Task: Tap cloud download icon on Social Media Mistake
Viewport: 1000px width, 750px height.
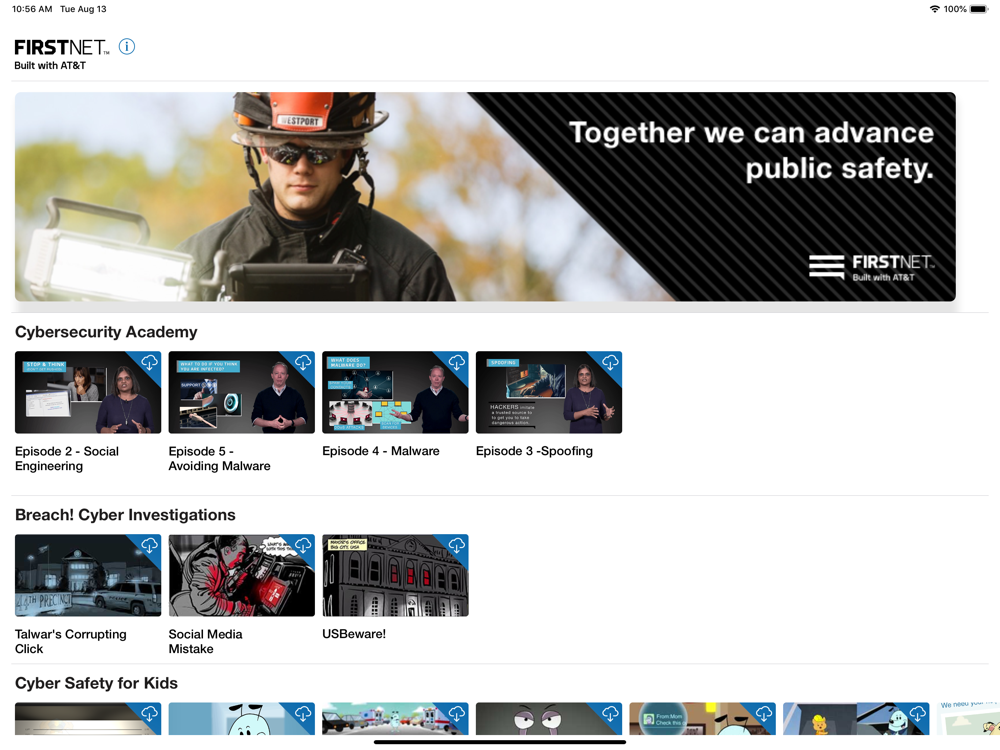Action: click(303, 546)
